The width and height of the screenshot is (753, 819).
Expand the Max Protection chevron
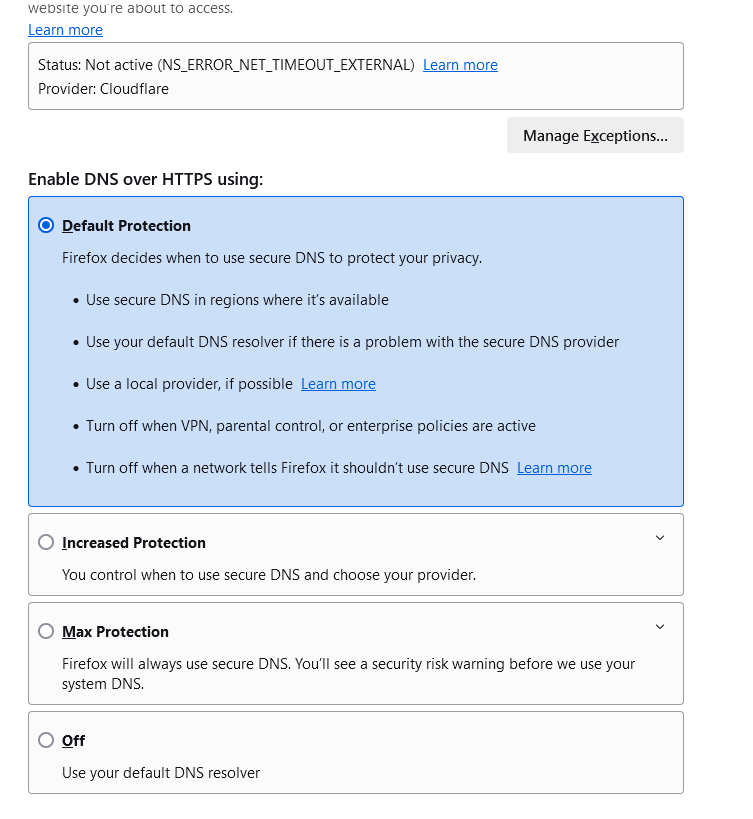pos(659,627)
